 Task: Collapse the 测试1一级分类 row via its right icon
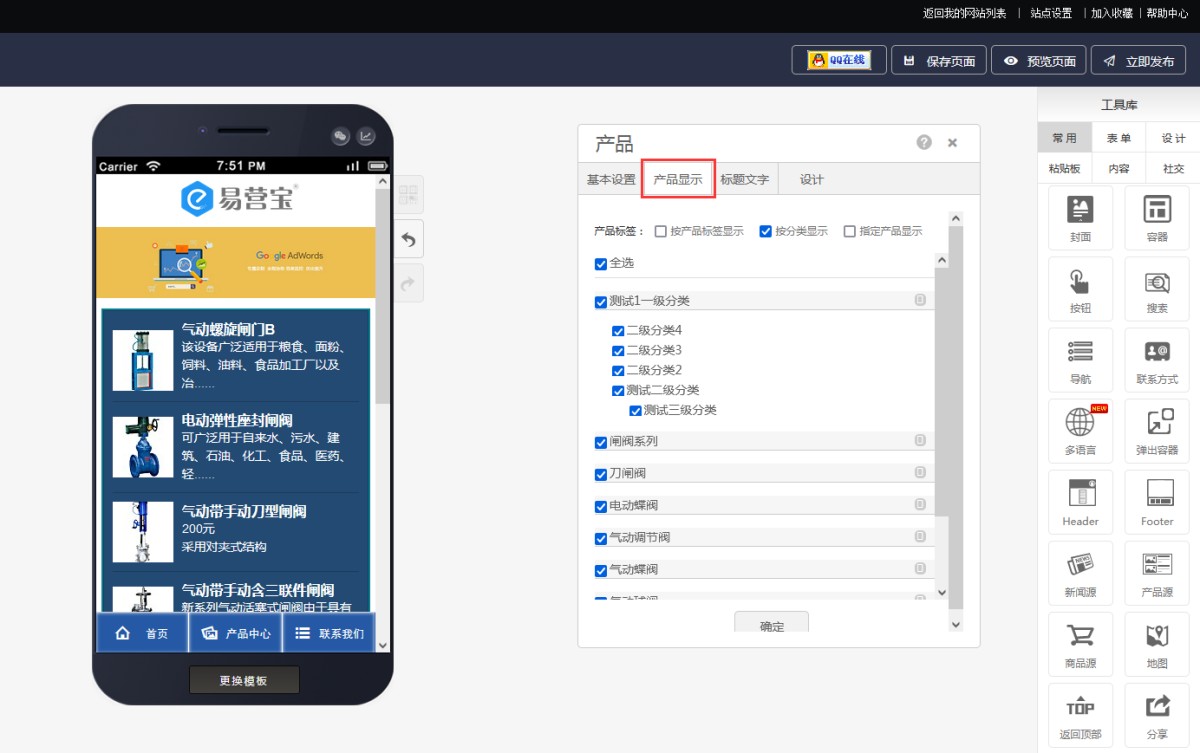coord(920,300)
